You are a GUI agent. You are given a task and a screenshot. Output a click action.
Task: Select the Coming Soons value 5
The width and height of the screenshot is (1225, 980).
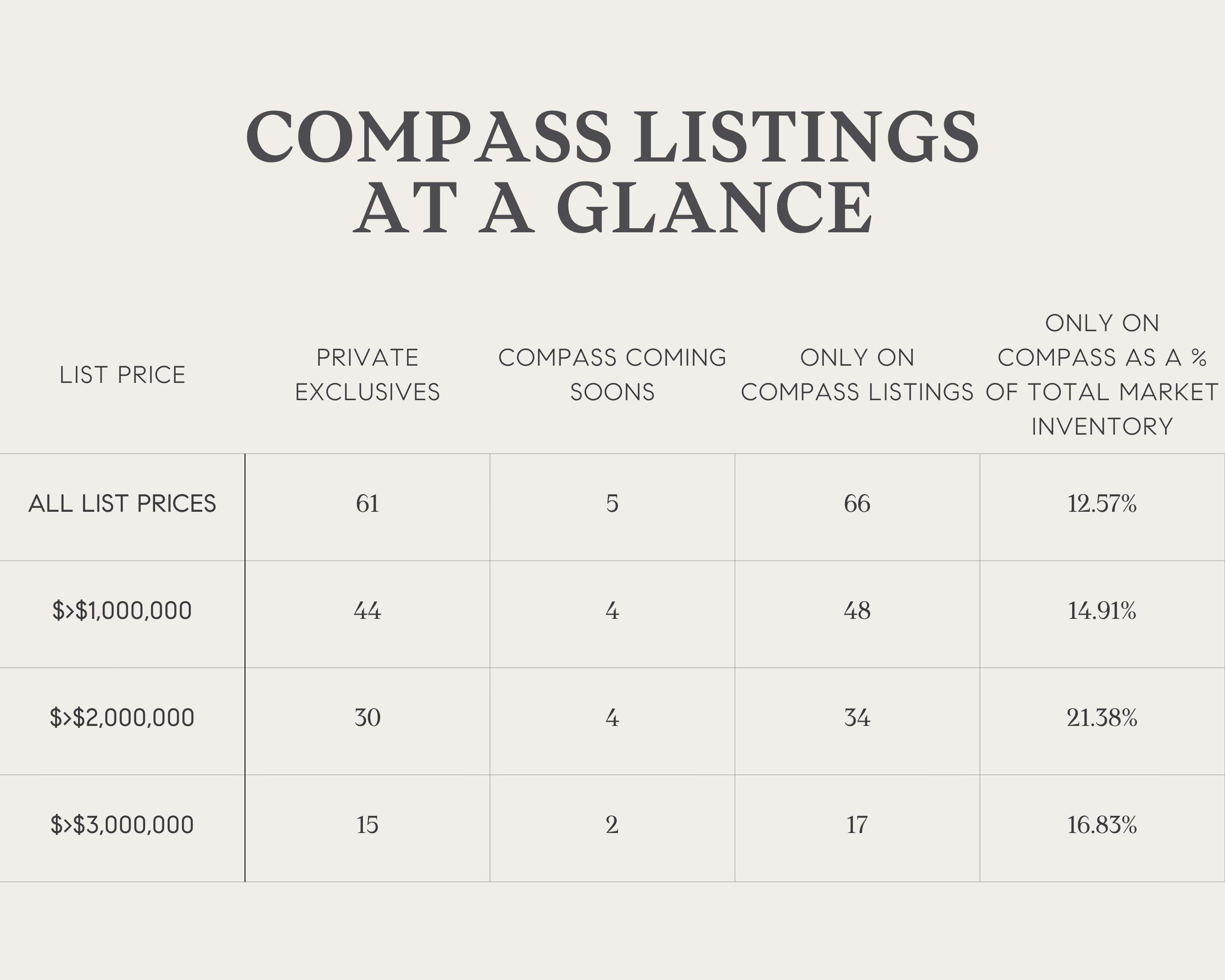pos(612,504)
